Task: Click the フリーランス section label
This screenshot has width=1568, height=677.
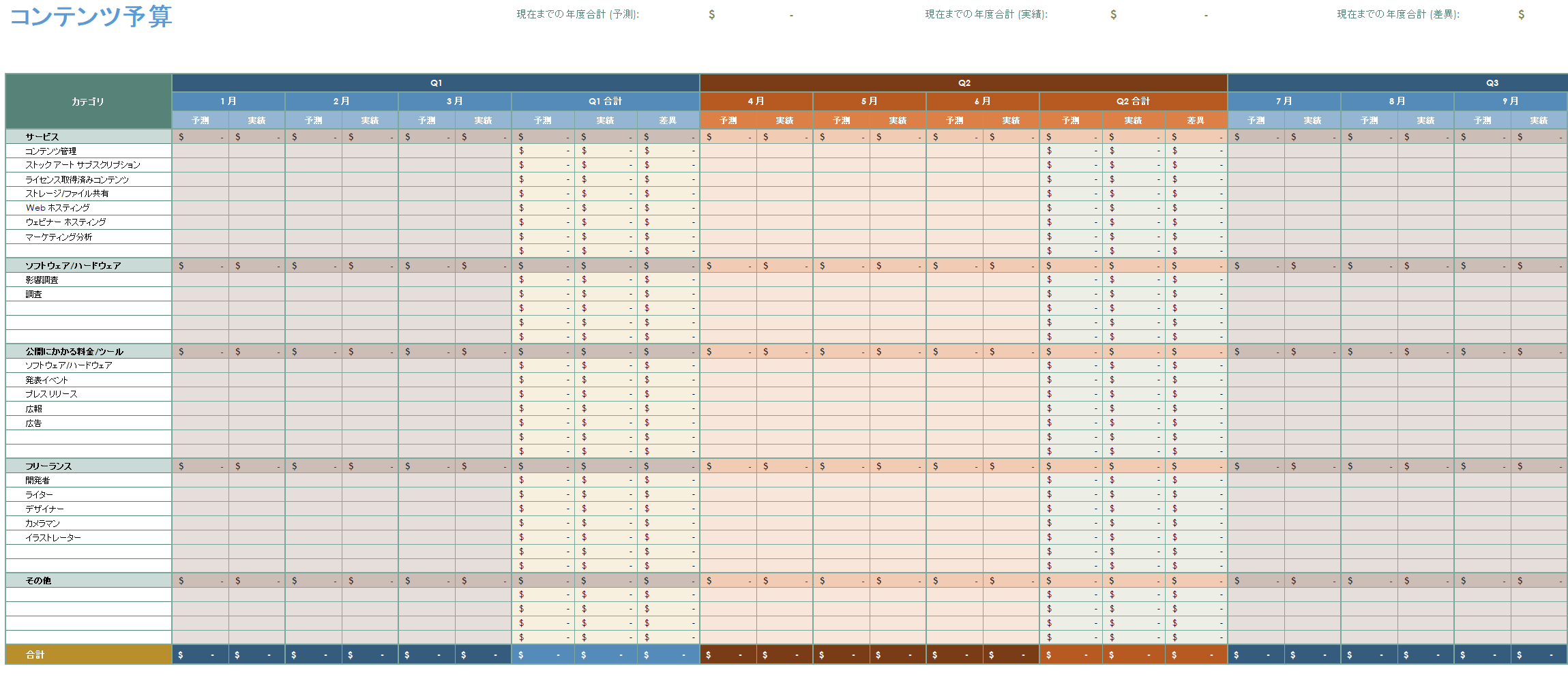Action: (x=48, y=466)
